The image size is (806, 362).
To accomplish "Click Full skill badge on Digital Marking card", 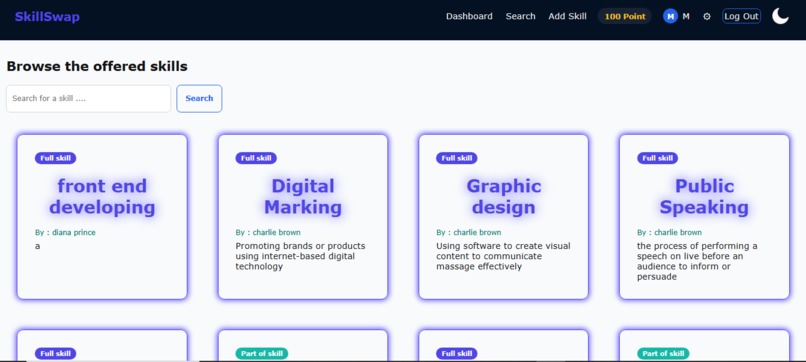I will coord(256,158).
